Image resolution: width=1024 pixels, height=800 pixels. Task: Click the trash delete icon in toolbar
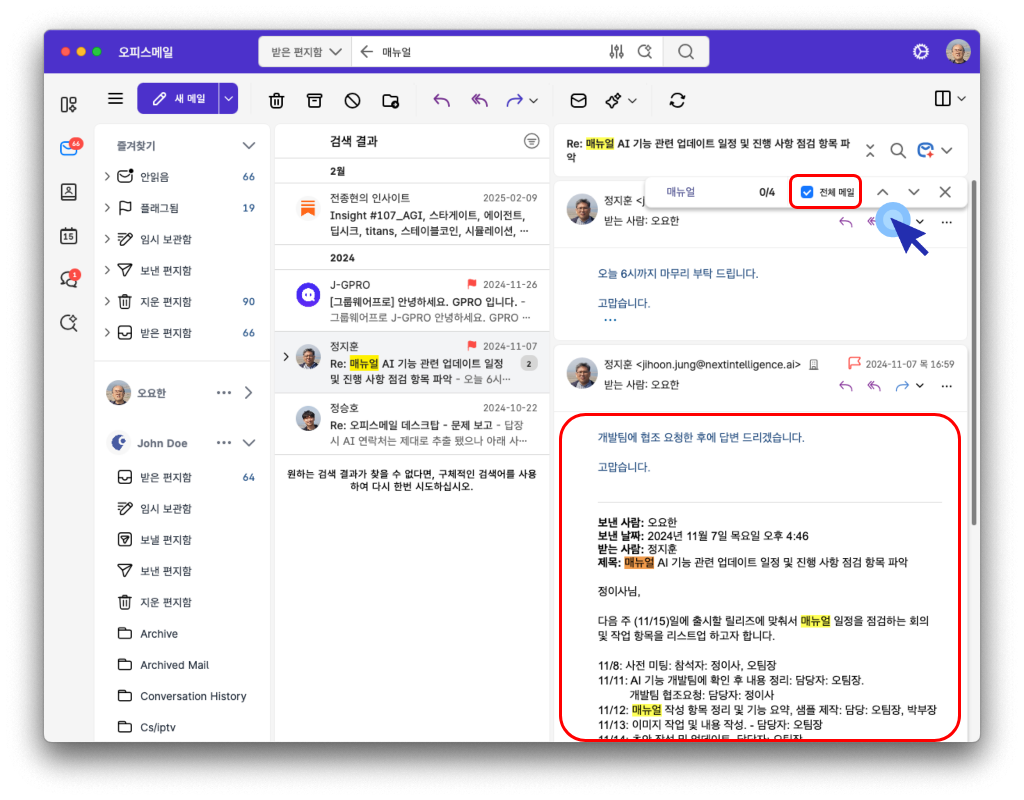[x=277, y=100]
